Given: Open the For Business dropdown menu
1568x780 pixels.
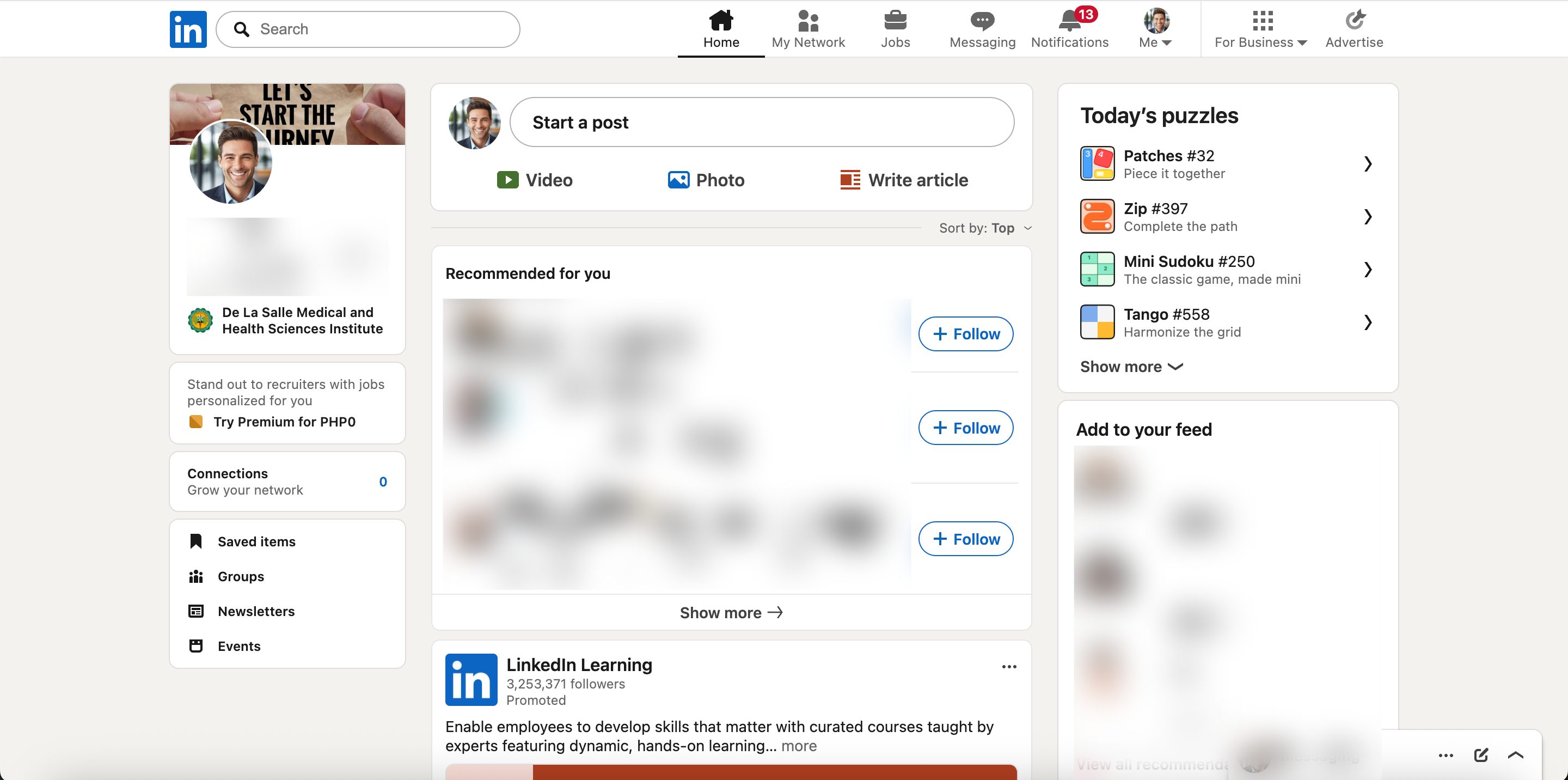Looking at the screenshot, I should point(1260,29).
